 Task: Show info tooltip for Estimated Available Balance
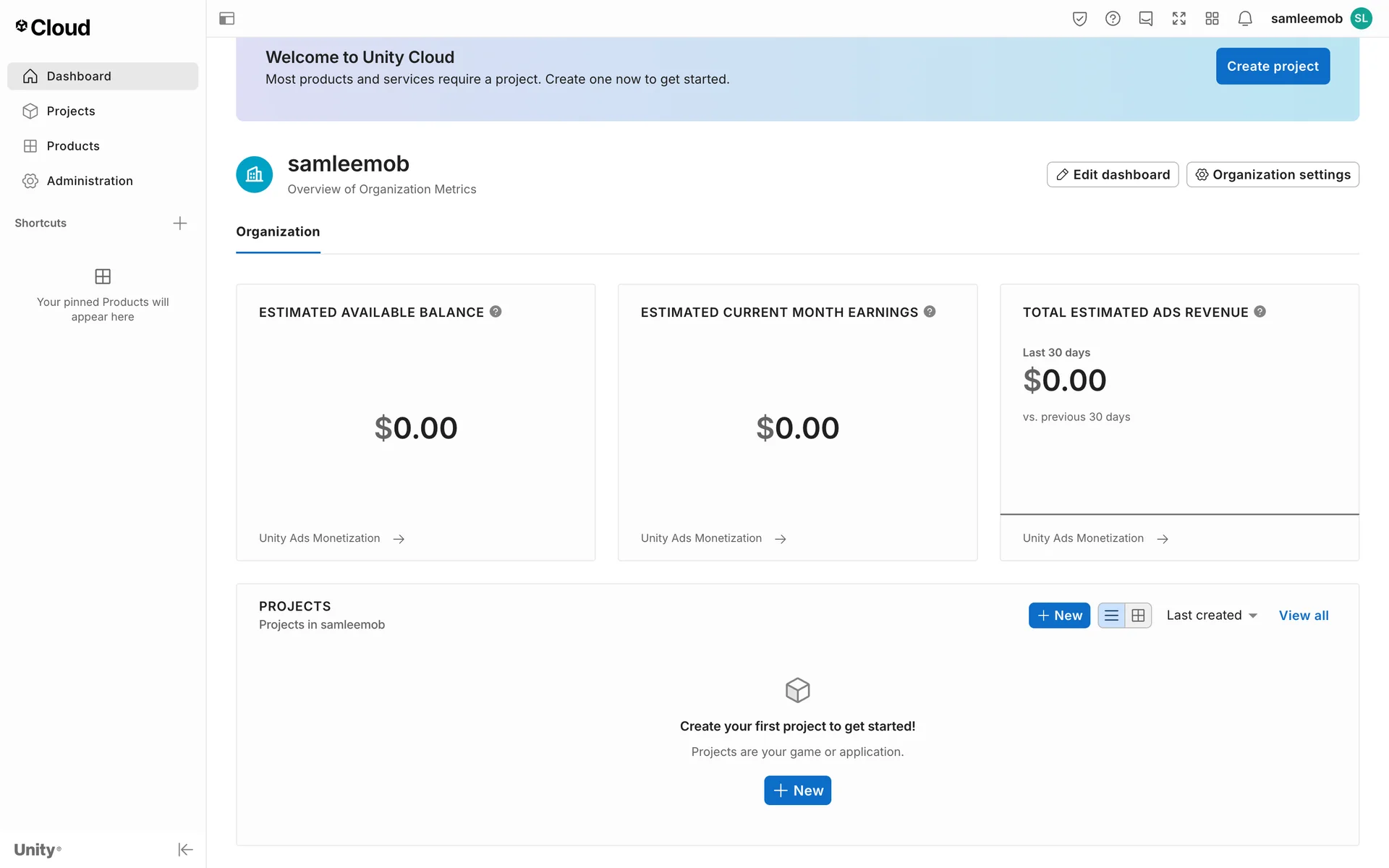[x=496, y=312]
